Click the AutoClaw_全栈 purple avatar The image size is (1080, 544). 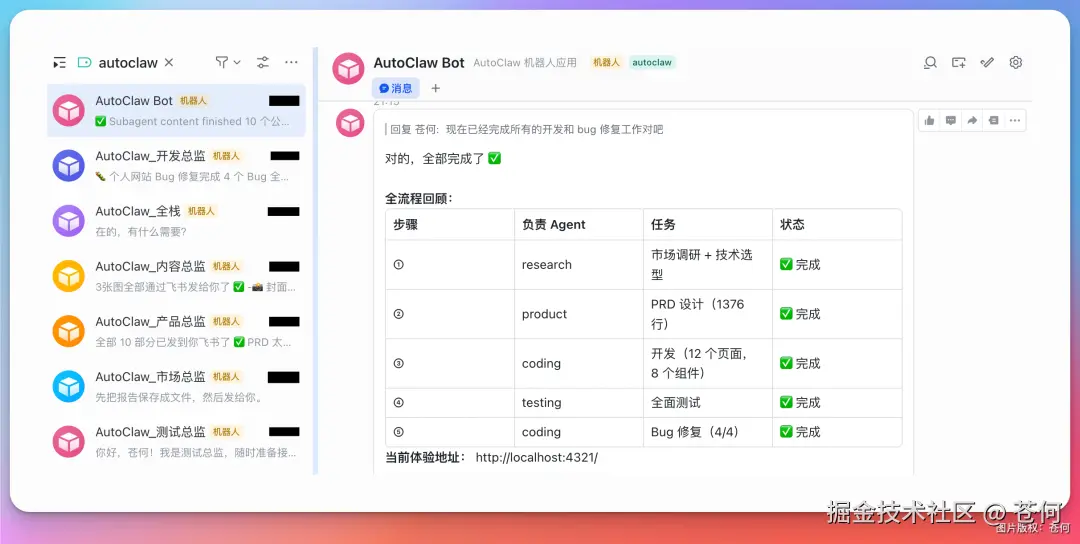click(x=69, y=220)
